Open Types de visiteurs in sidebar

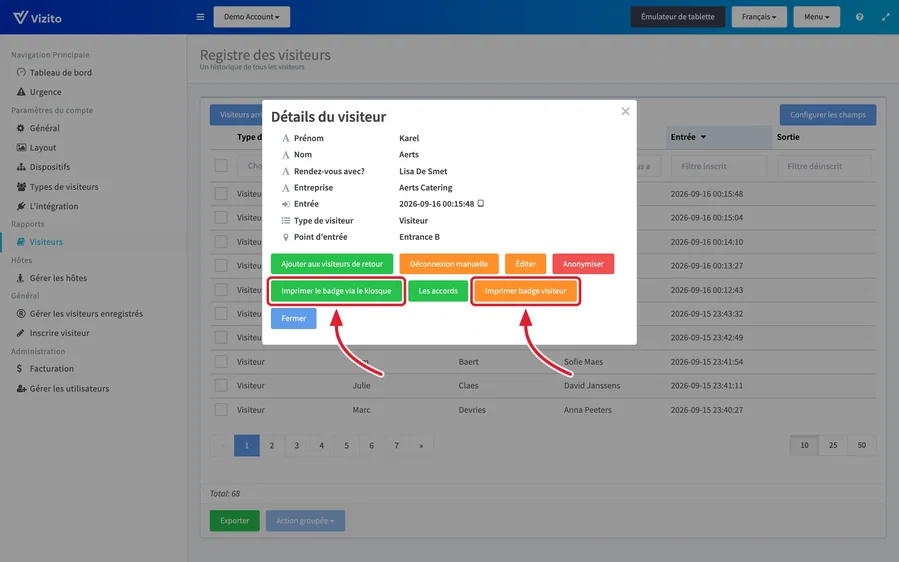64,186
